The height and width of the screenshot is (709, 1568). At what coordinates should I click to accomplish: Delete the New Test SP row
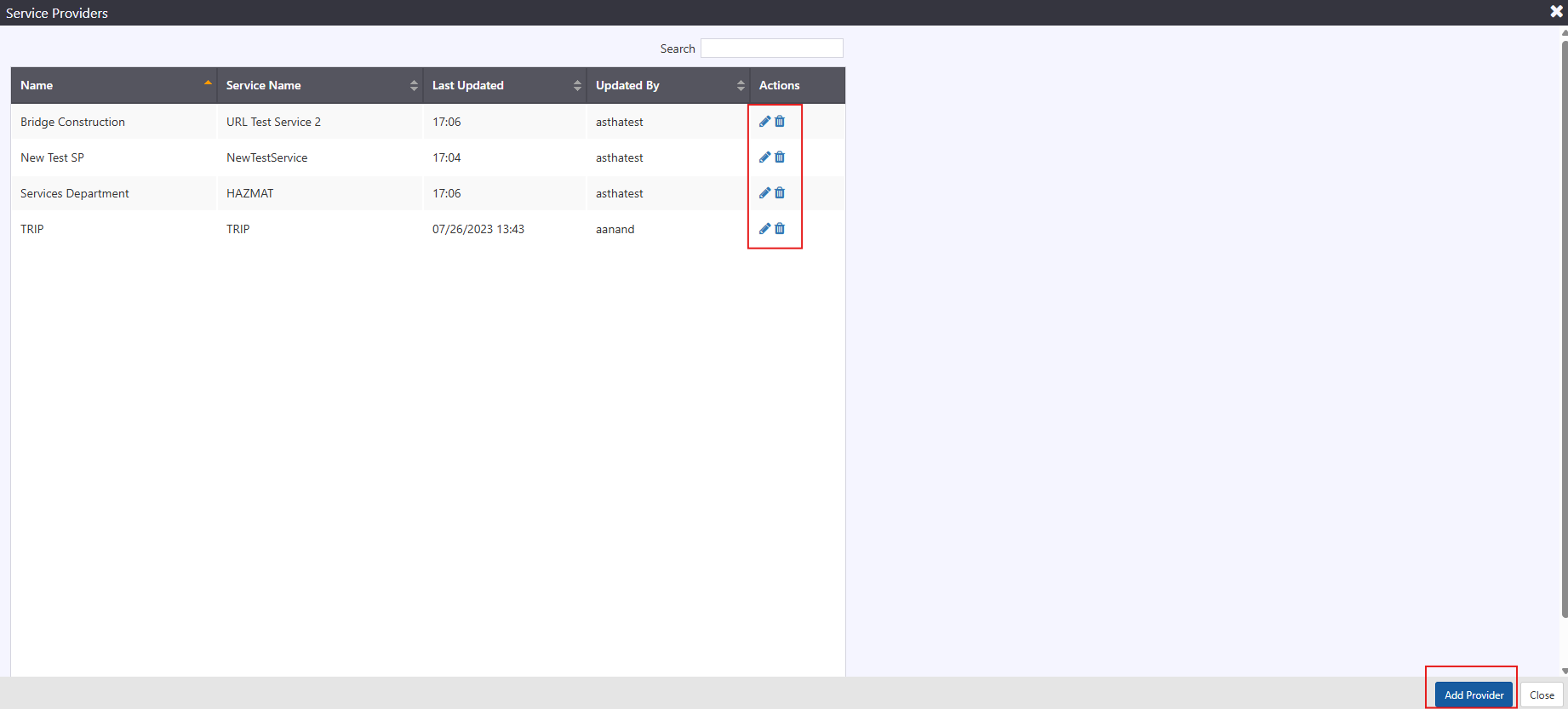780,157
